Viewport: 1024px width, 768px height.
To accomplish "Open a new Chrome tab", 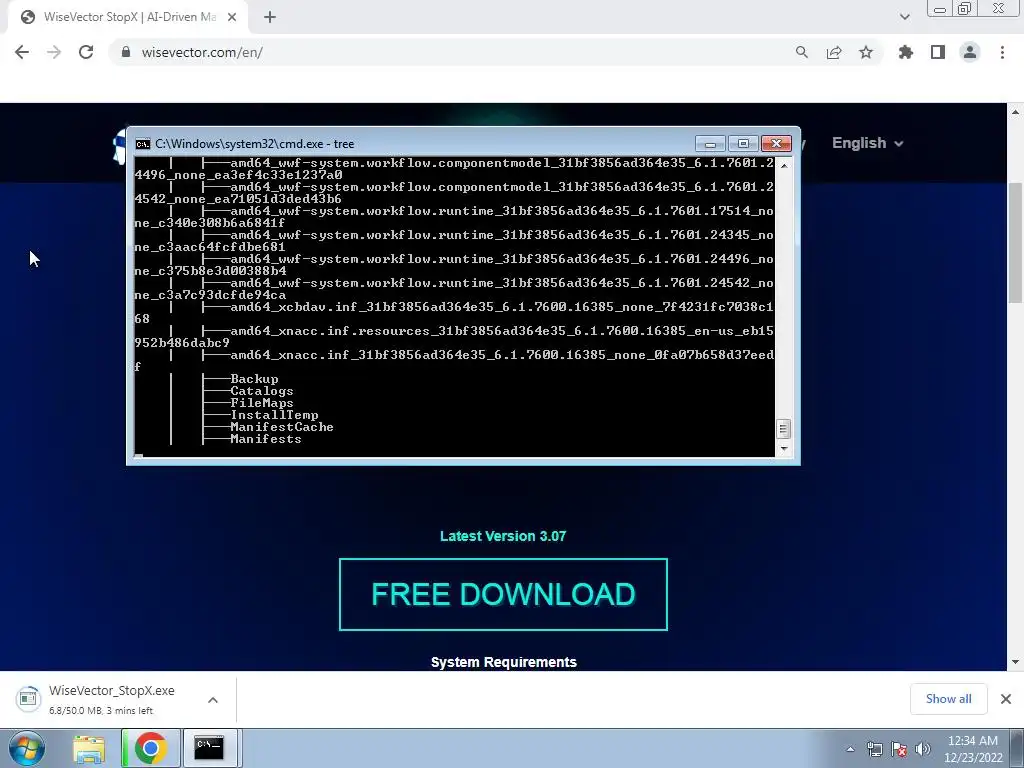I will [270, 17].
